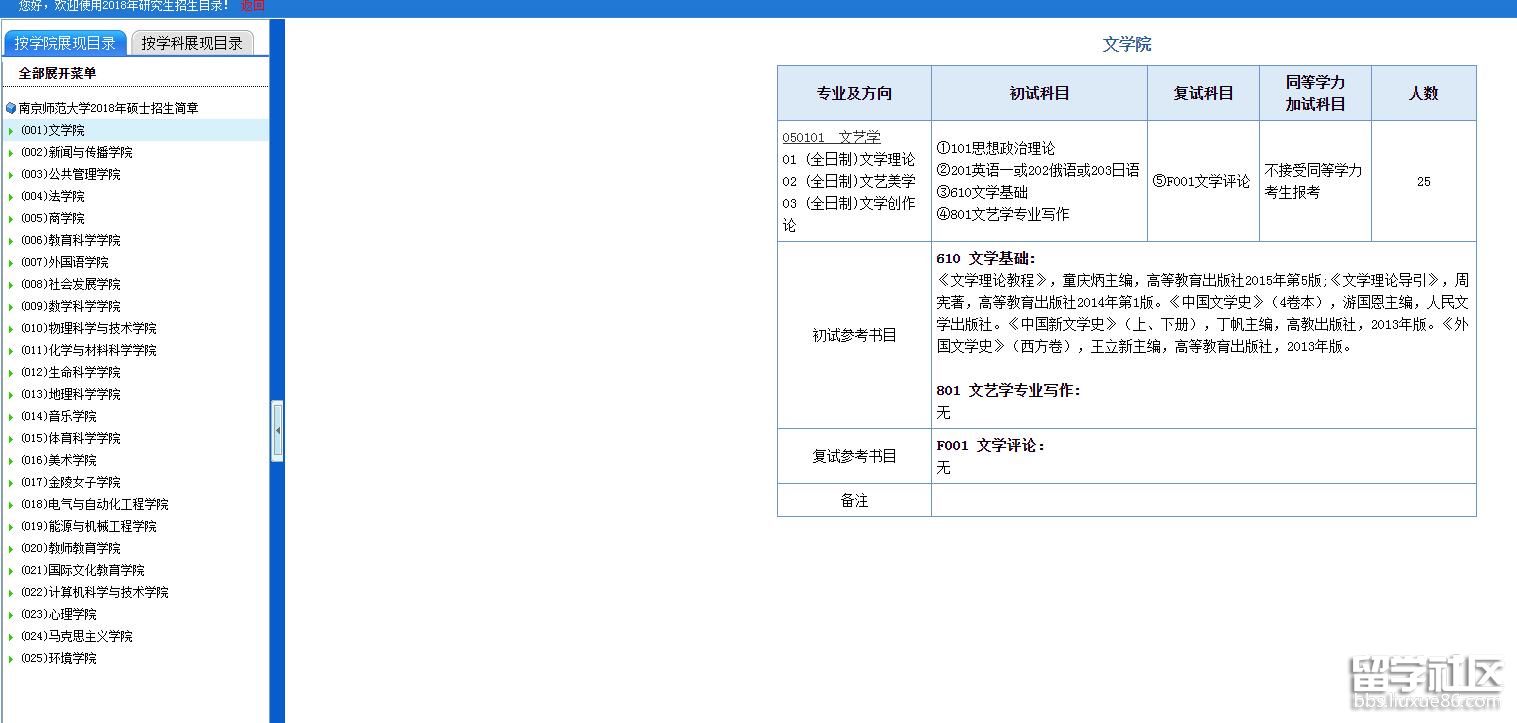
Task: Select (020)教师教育学院 in the tree
Action: click(70, 548)
